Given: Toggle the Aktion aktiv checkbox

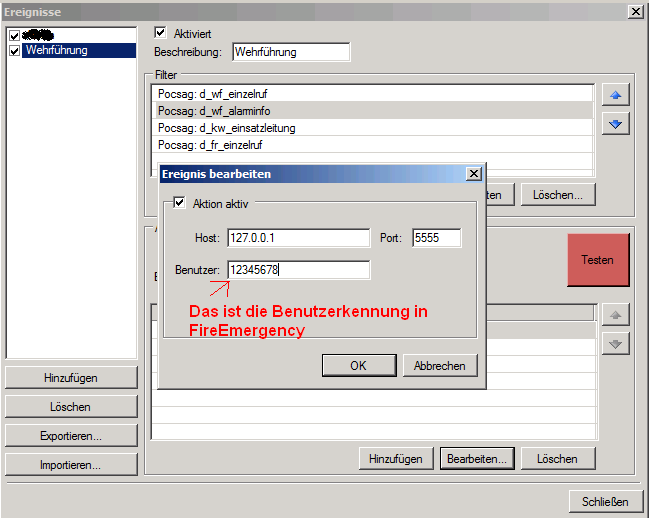Looking at the screenshot, I should 180,203.
